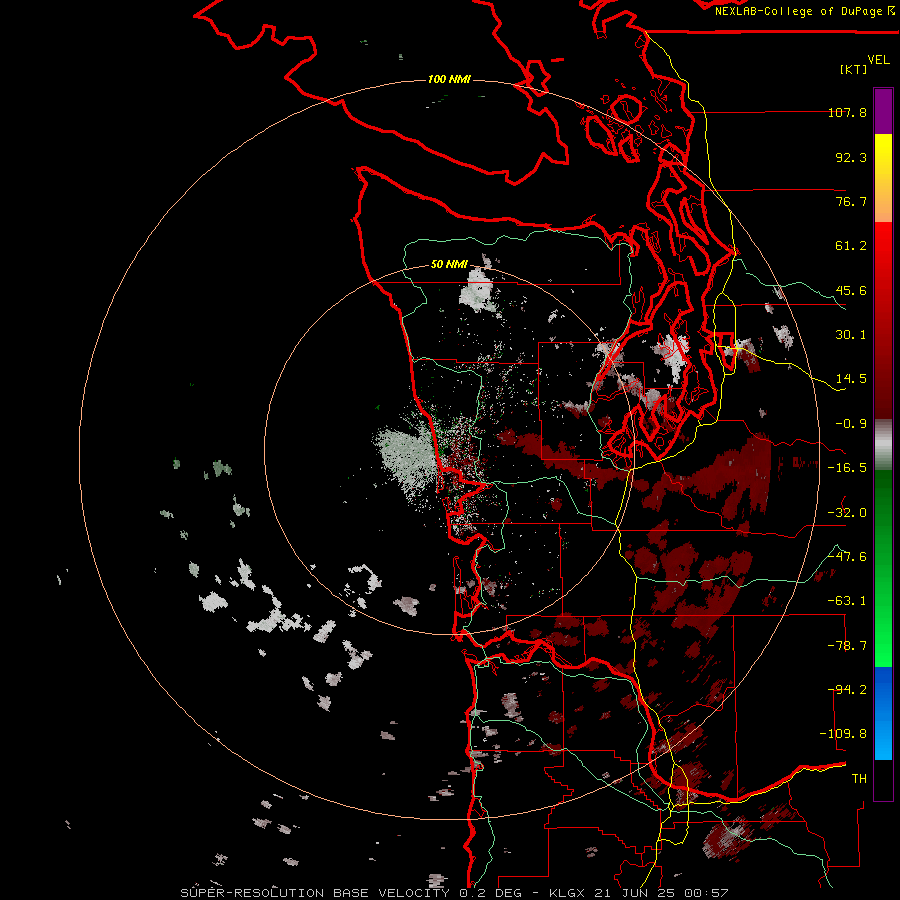900x900 pixels.
Task: Select the 76.7 scale value
Action: coord(851,201)
